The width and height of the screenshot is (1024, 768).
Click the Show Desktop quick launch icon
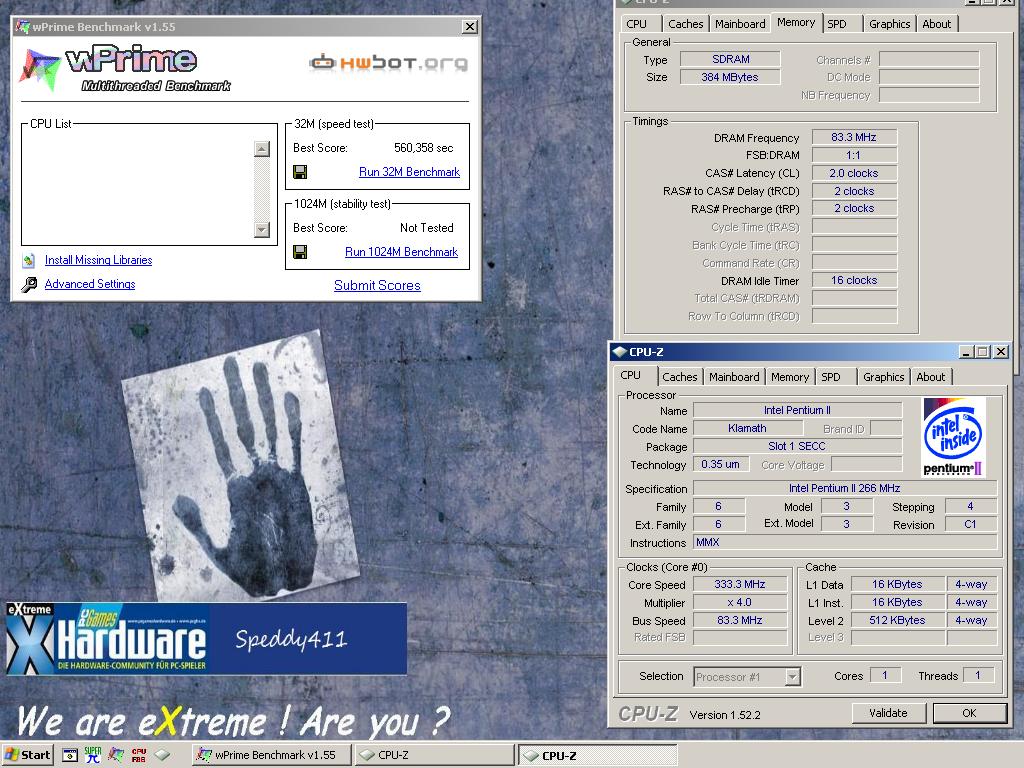70,756
